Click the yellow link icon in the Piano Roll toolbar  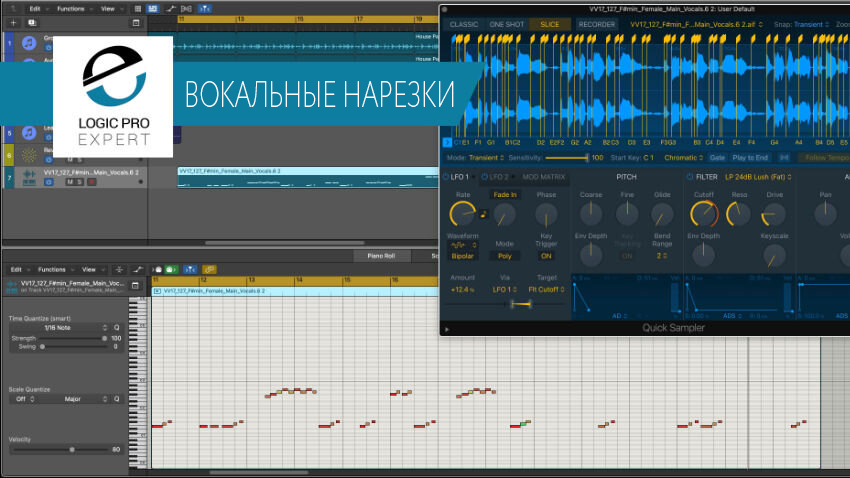tap(209, 269)
